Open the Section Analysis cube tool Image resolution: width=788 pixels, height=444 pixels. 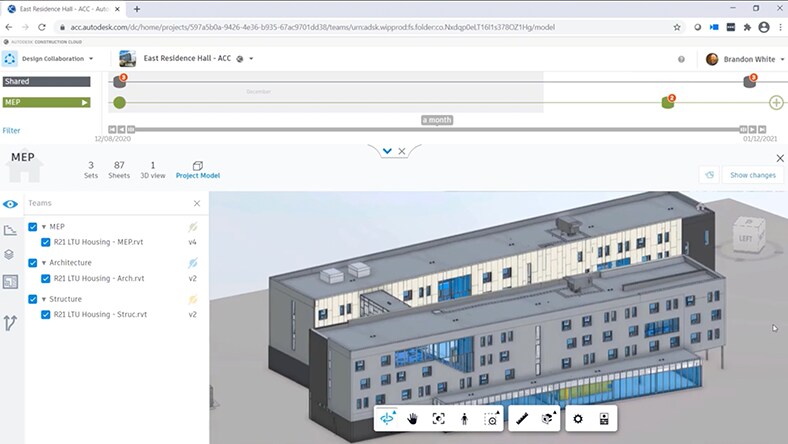[548, 419]
